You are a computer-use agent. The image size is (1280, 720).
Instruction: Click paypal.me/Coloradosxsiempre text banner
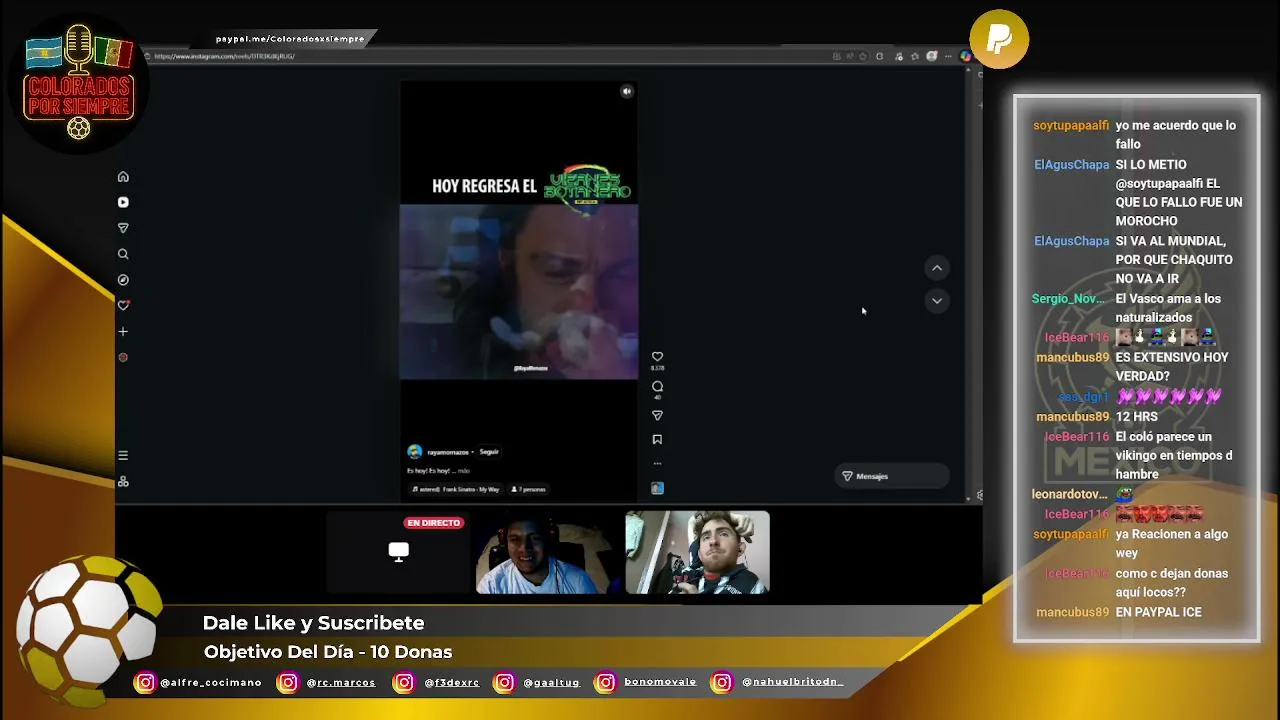coord(290,39)
